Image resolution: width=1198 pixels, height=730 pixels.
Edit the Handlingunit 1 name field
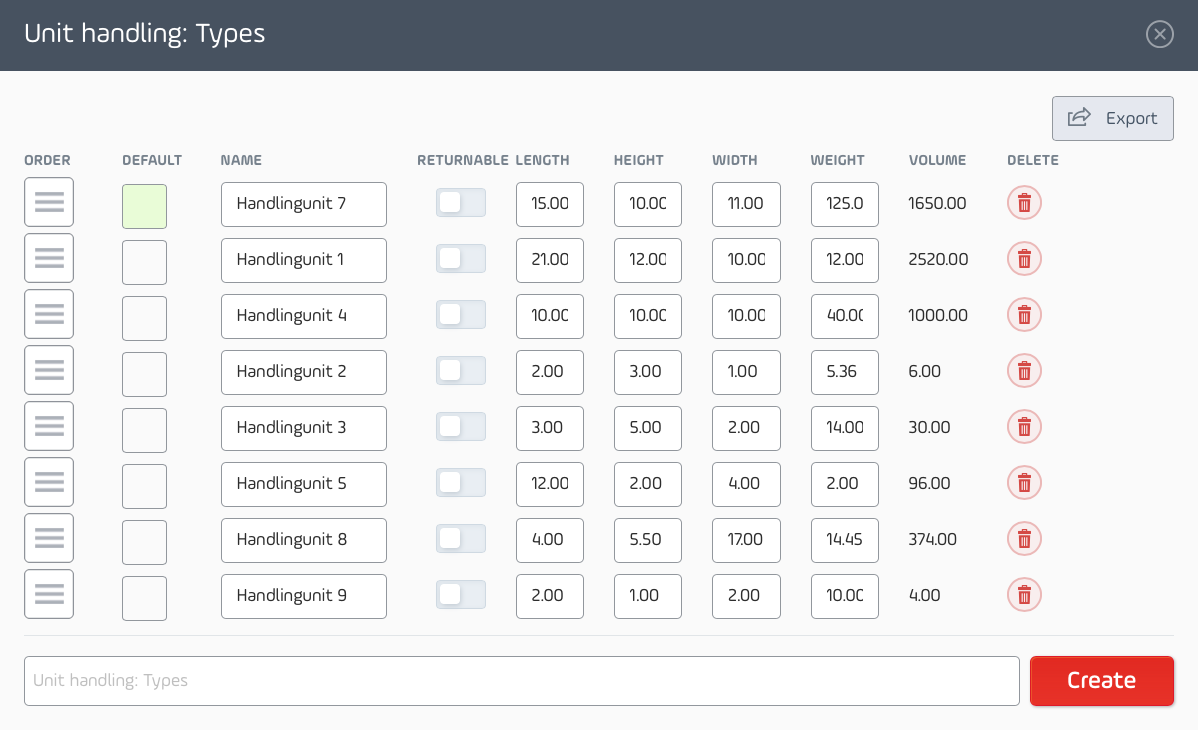(x=304, y=260)
